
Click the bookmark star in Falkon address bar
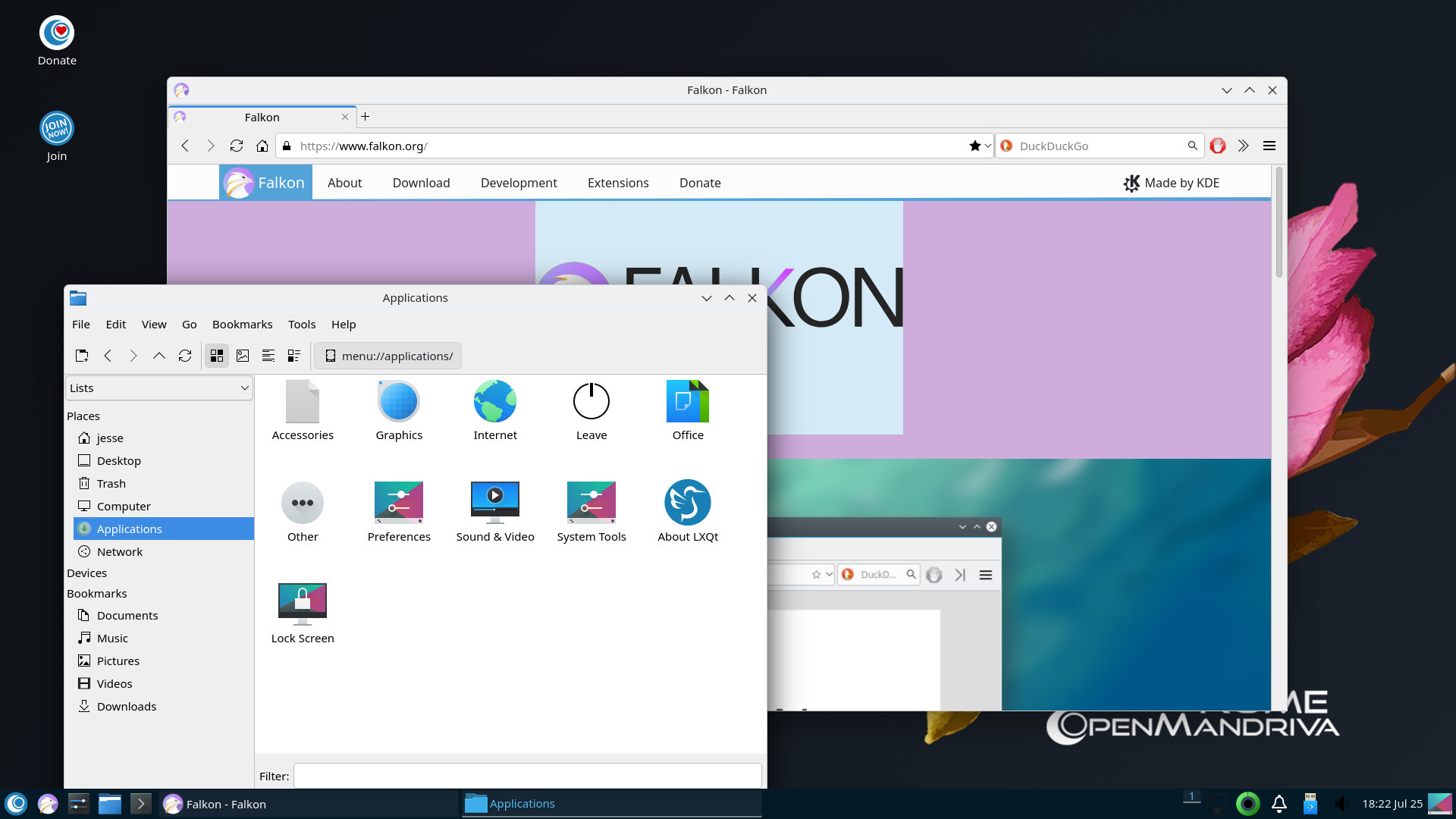tap(974, 146)
